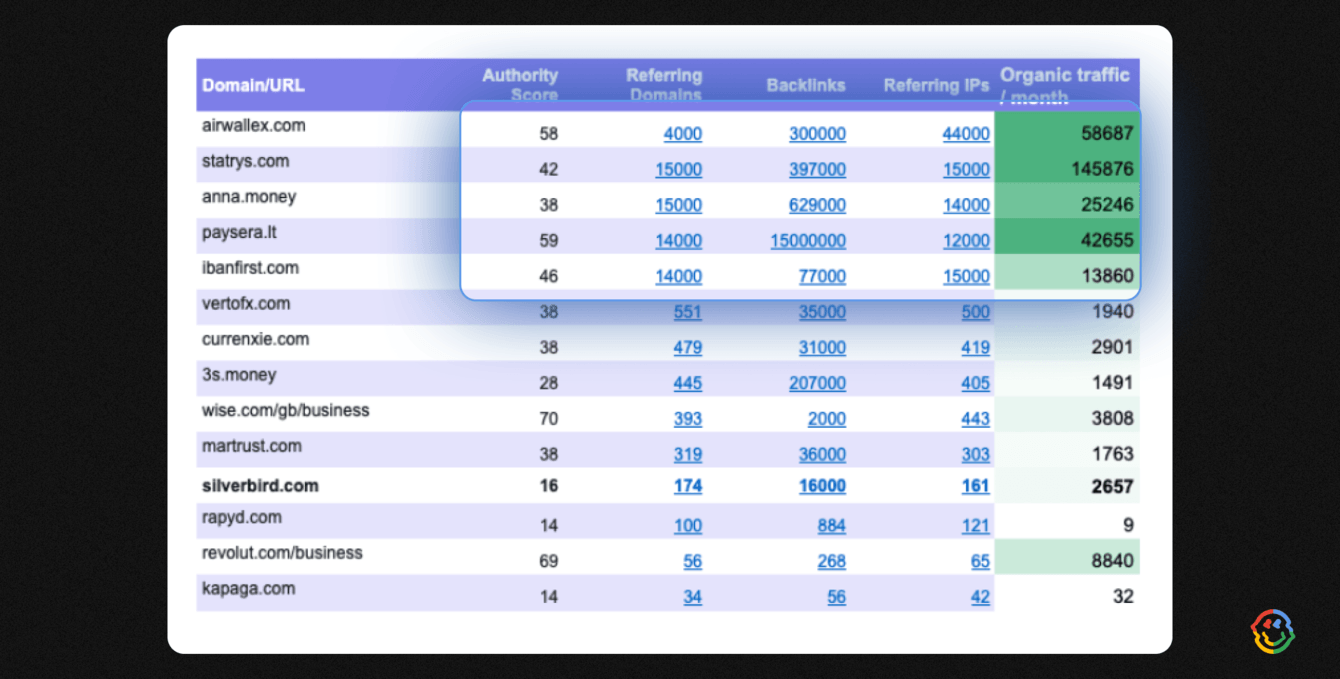This screenshot has width=1340, height=679.
Task: Click organic traffic value 8840
Action: pos(1112,562)
